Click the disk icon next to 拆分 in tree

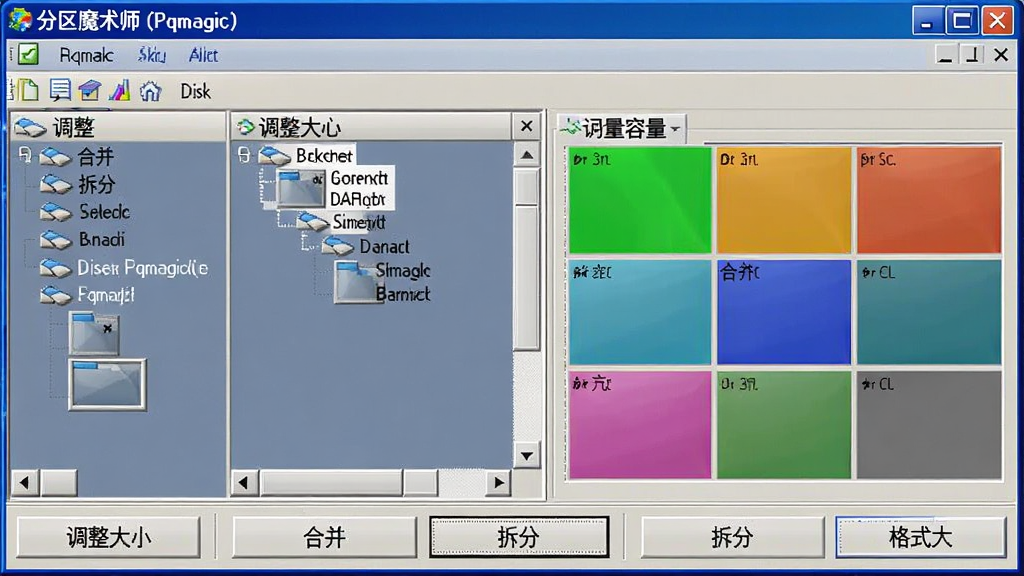[x=56, y=185]
